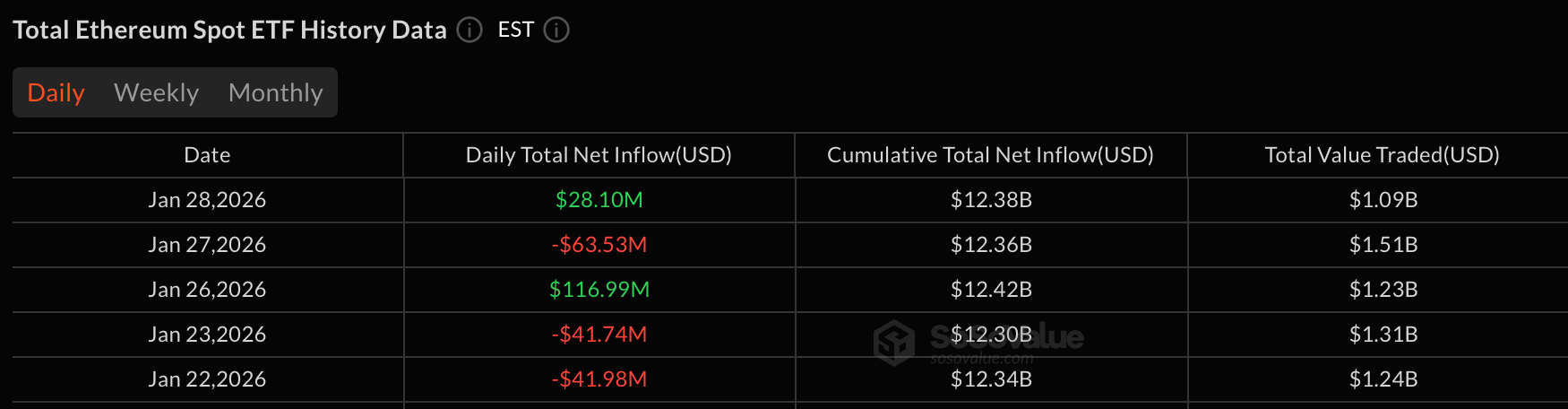Viewport: 1568px width, 409px height.
Task: Select the Daily tab
Action: (x=56, y=93)
